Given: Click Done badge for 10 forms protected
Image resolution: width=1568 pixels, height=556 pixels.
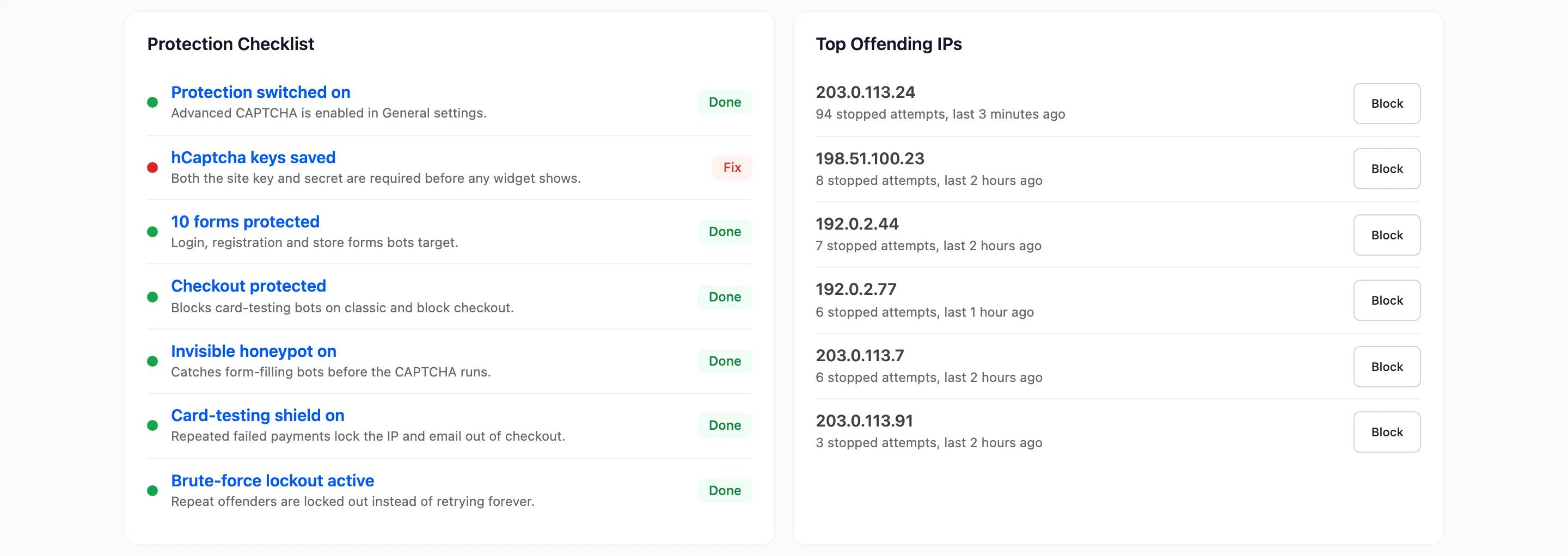Looking at the screenshot, I should 725,232.
